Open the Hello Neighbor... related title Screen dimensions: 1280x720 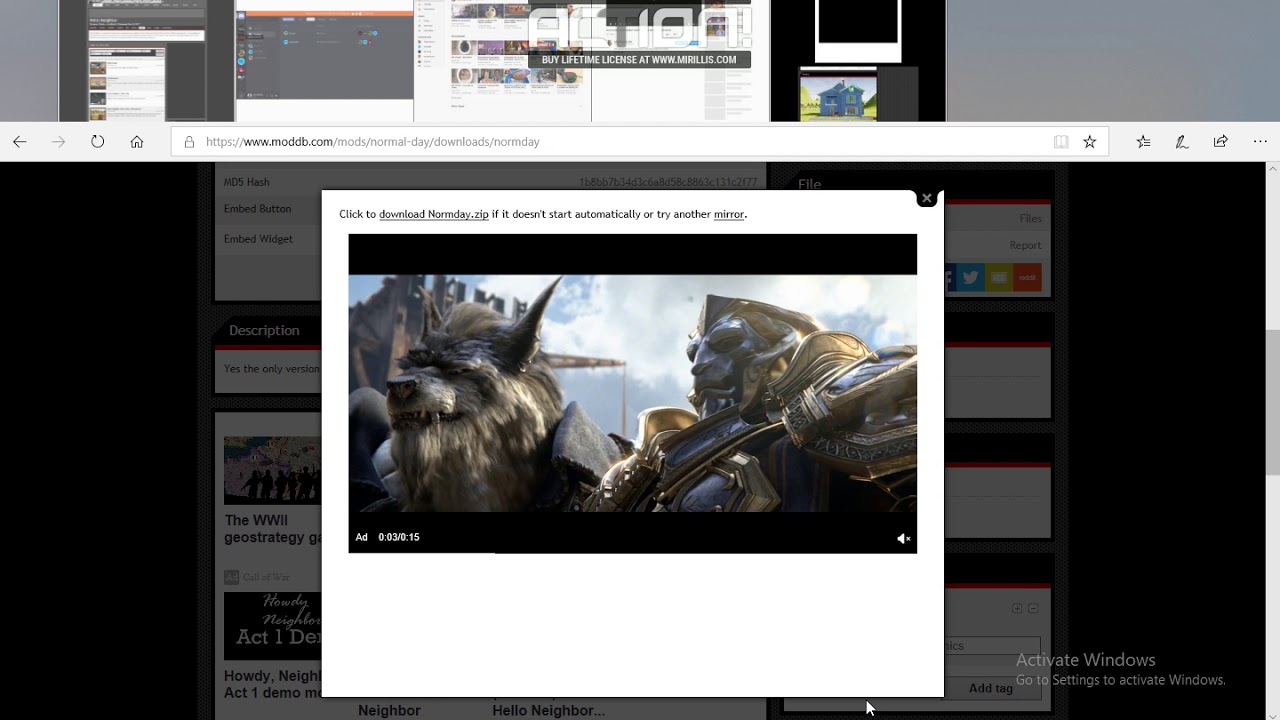tap(548, 710)
